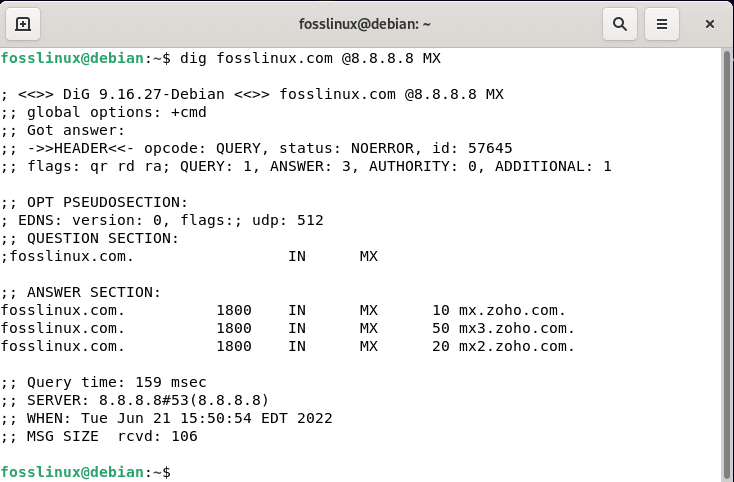
Task: Click the global options: +cmd line
Action: [103, 112]
